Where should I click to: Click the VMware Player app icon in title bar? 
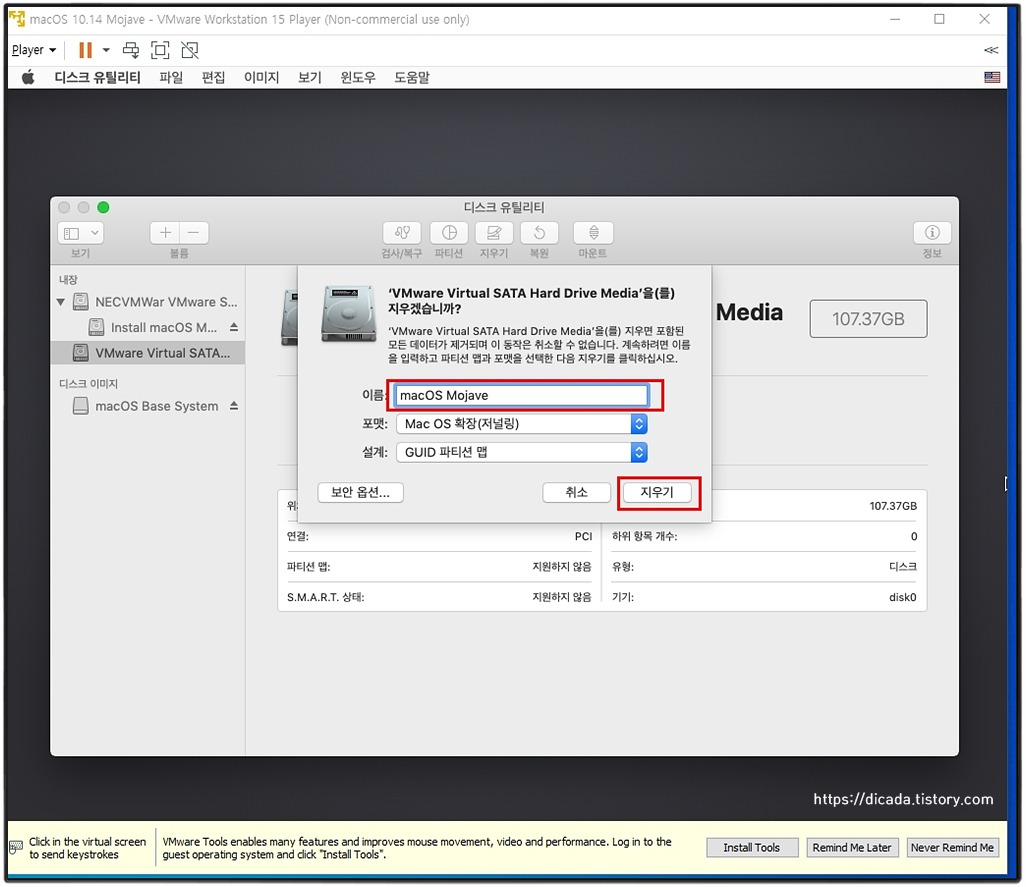tap(18, 20)
